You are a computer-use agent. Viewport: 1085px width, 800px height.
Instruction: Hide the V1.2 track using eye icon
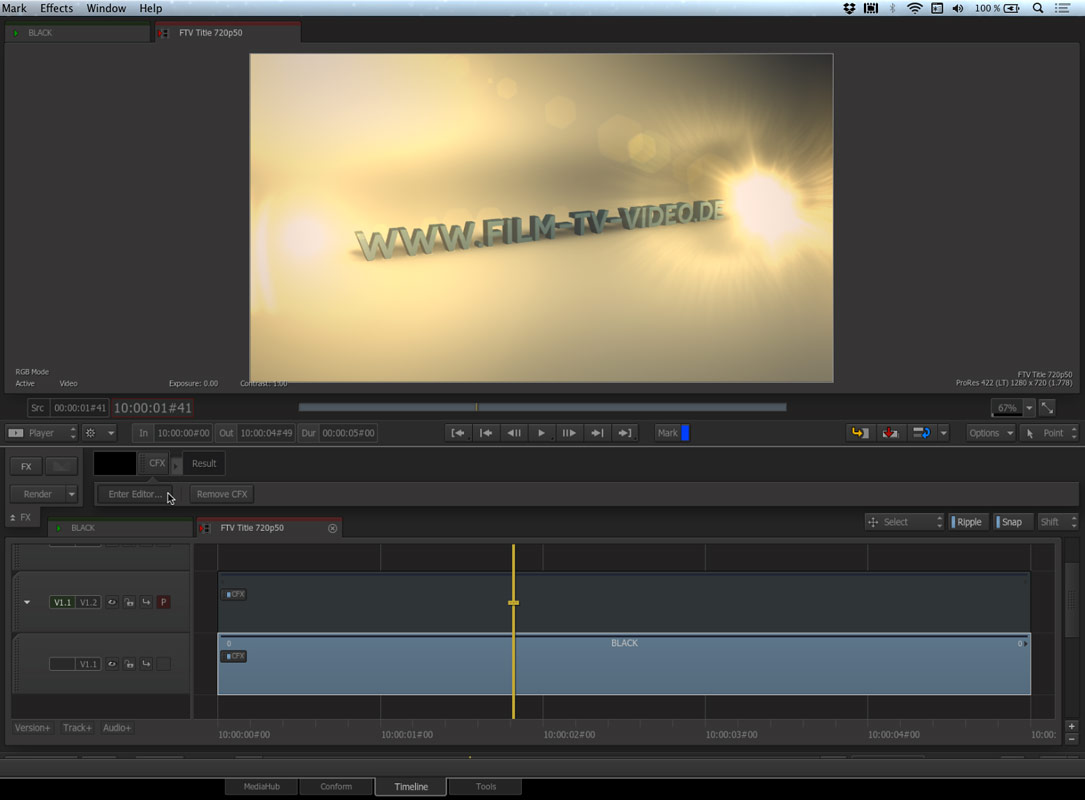(112, 603)
